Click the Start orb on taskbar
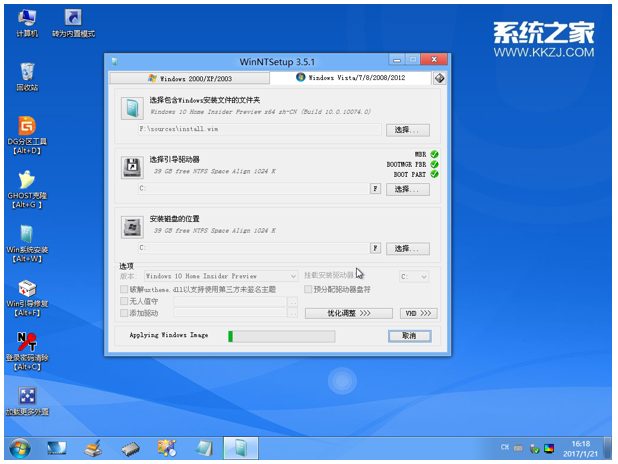This screenshot has width=618, height=464. tap(20, 448)
